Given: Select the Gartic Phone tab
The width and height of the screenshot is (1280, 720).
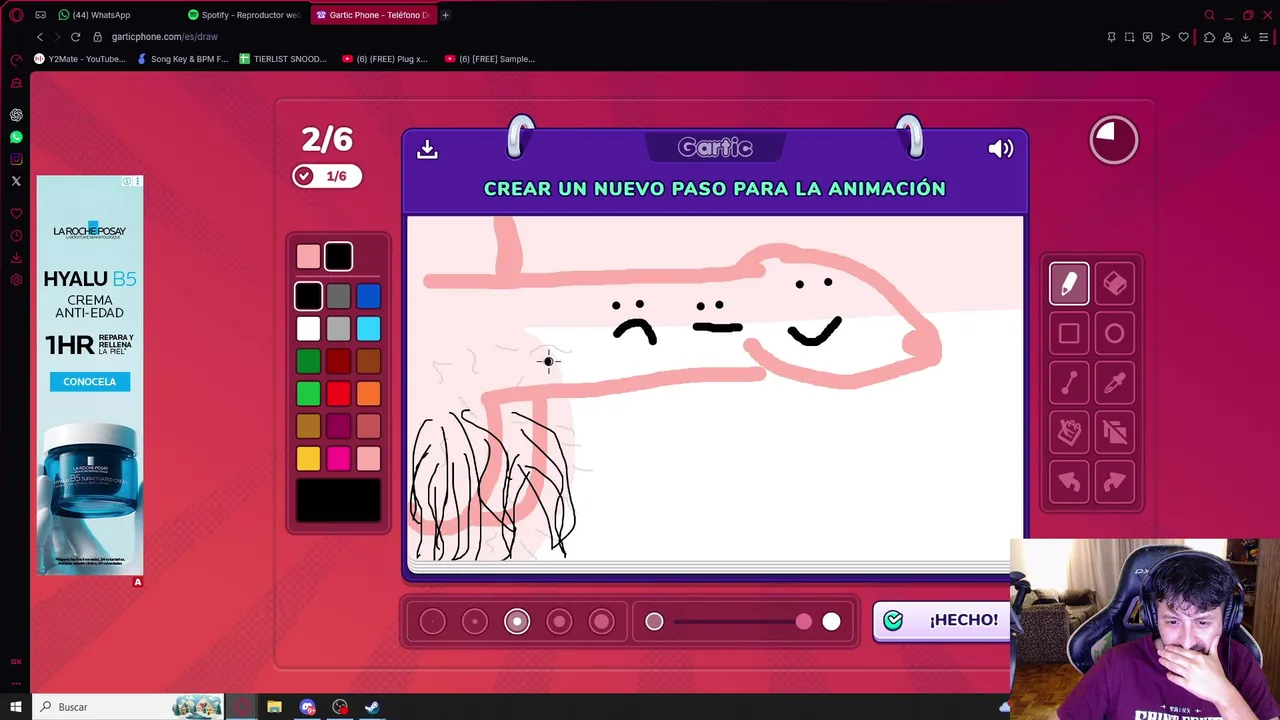Looking at the screenshot, I should pyautogui.click(x=372, y=15).
